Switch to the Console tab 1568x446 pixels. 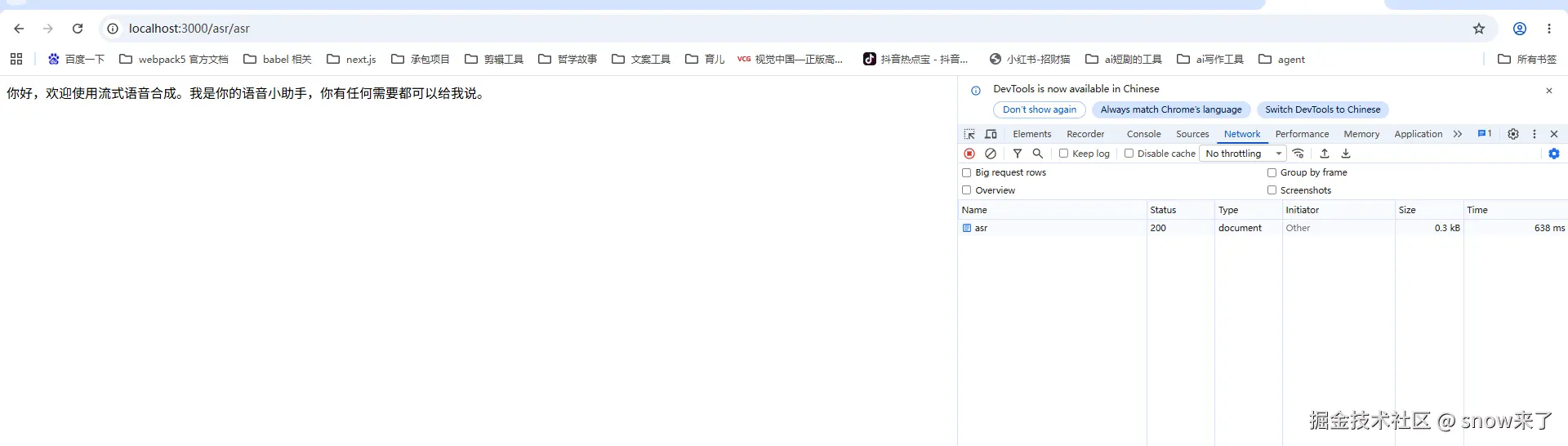pos(1143,134)
